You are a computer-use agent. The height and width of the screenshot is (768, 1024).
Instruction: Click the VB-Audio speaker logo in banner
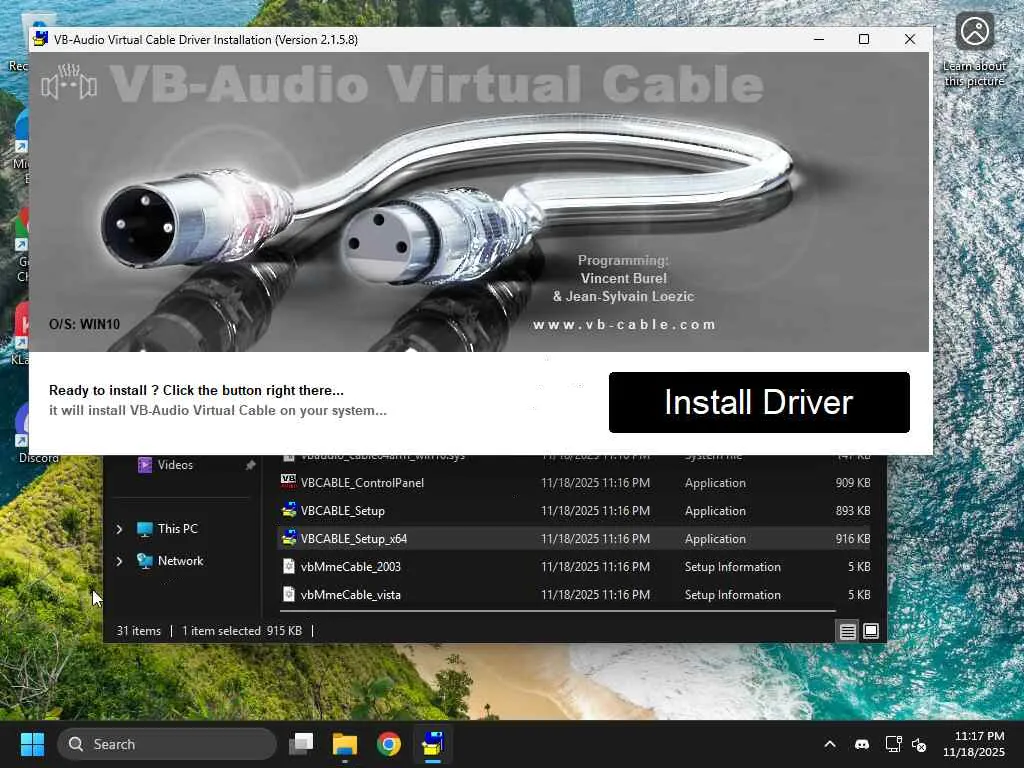69,84
